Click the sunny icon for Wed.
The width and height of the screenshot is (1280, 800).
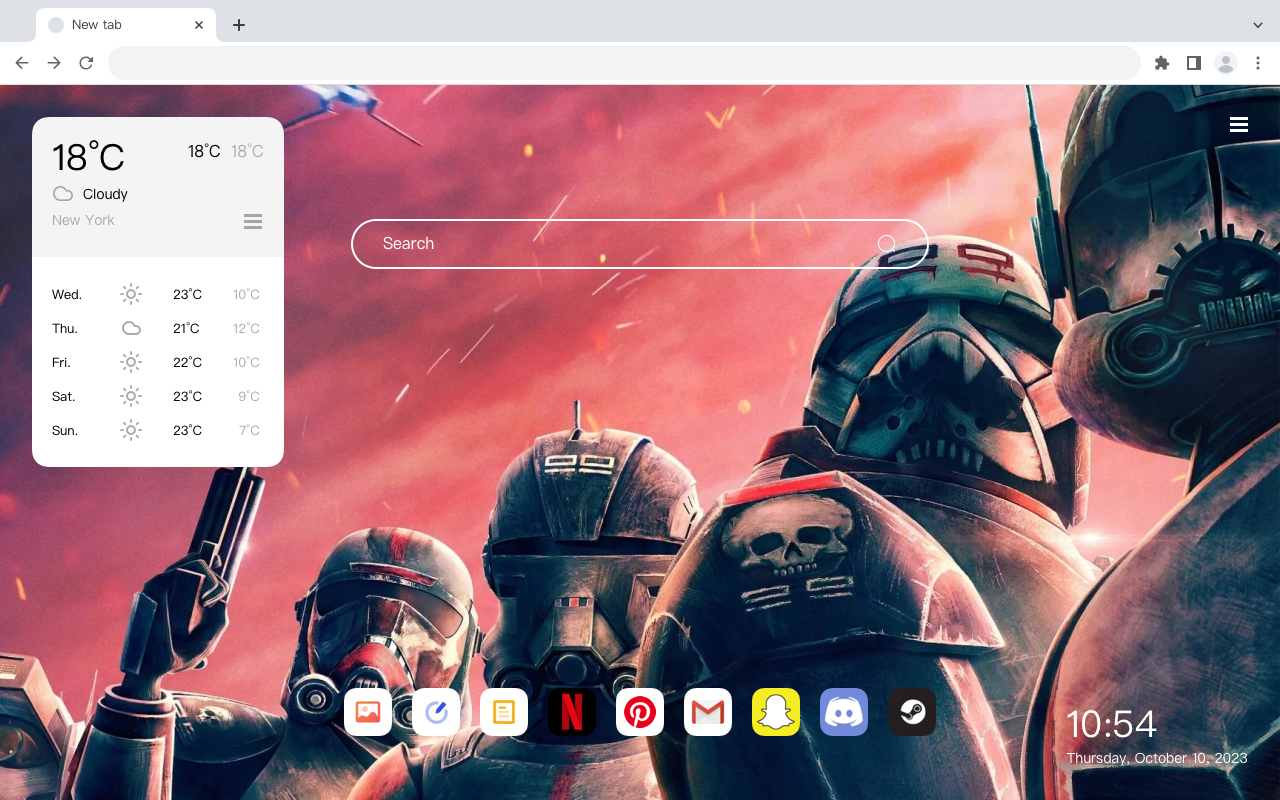coord(131,294)
